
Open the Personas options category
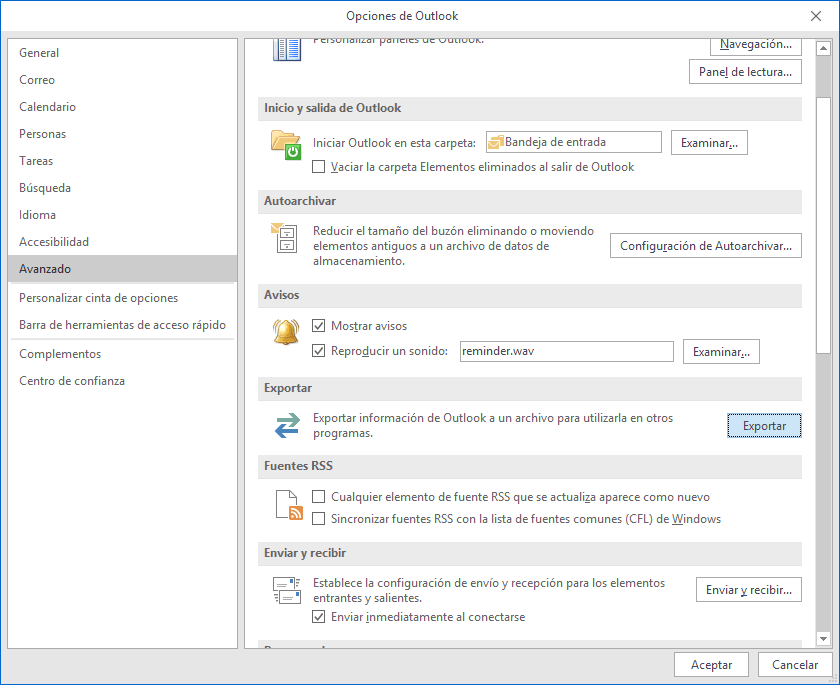(x=123, y=134)
